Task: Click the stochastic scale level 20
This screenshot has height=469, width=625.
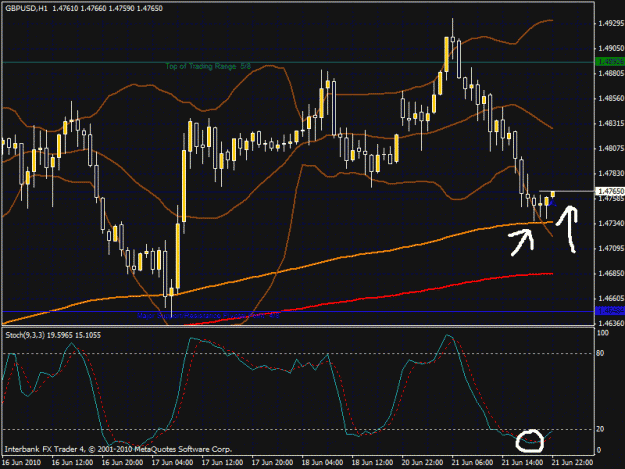Action: click(601, 430)
